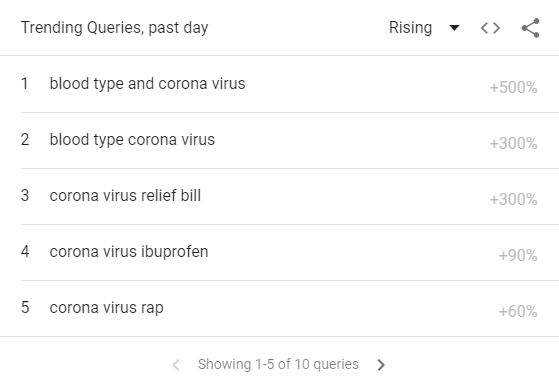Click the +60% rising value
559x387 pixels.
pos(518,311)
